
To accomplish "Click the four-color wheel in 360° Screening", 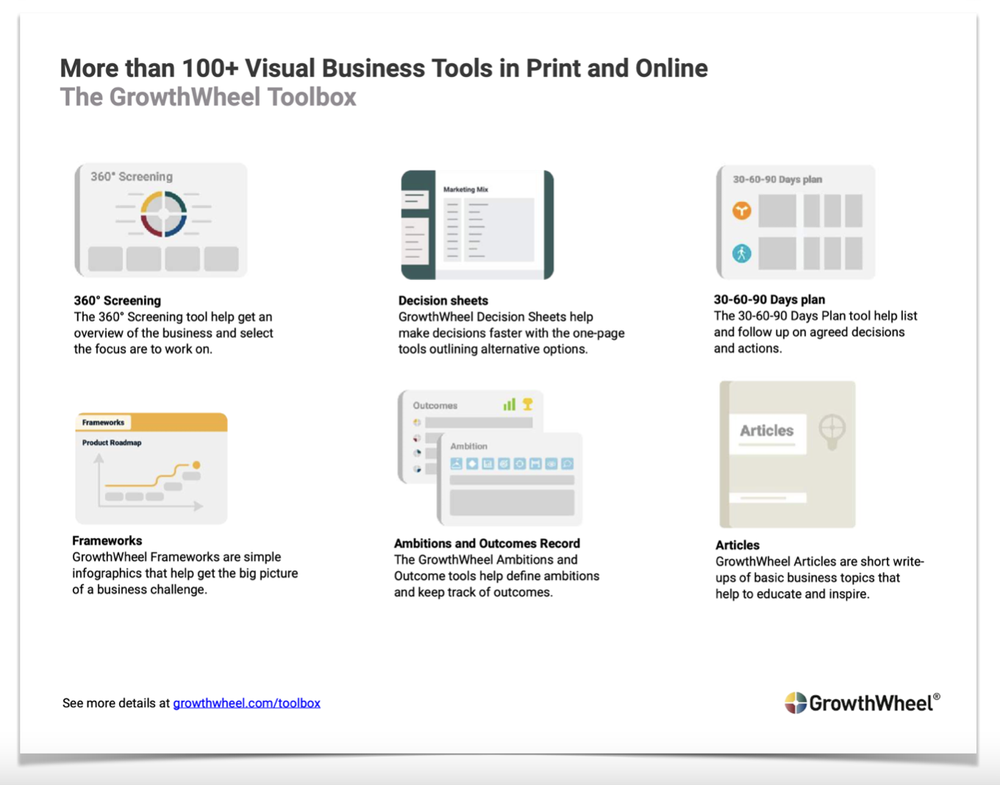I will pos(164,214).
